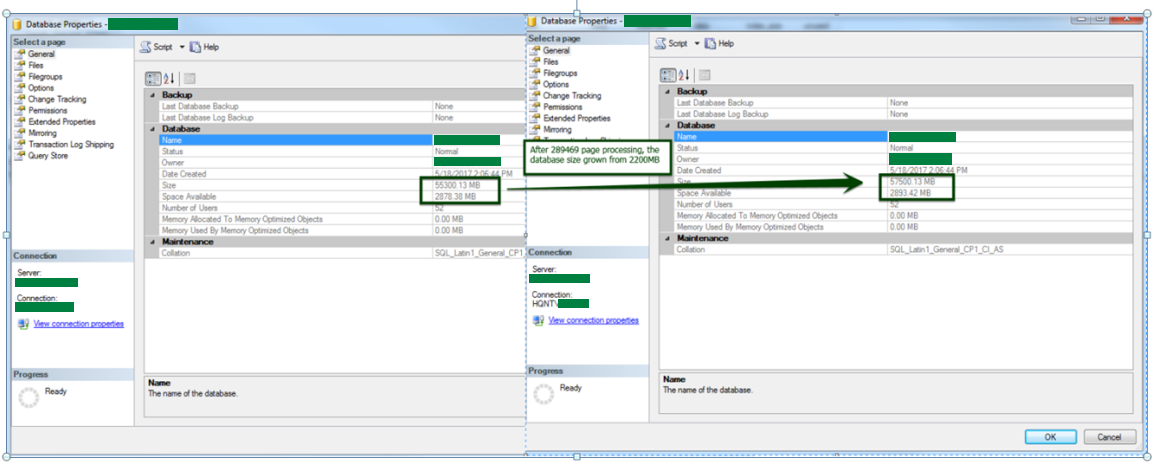Select Status row in window showing 55300.13 MB

341,152
